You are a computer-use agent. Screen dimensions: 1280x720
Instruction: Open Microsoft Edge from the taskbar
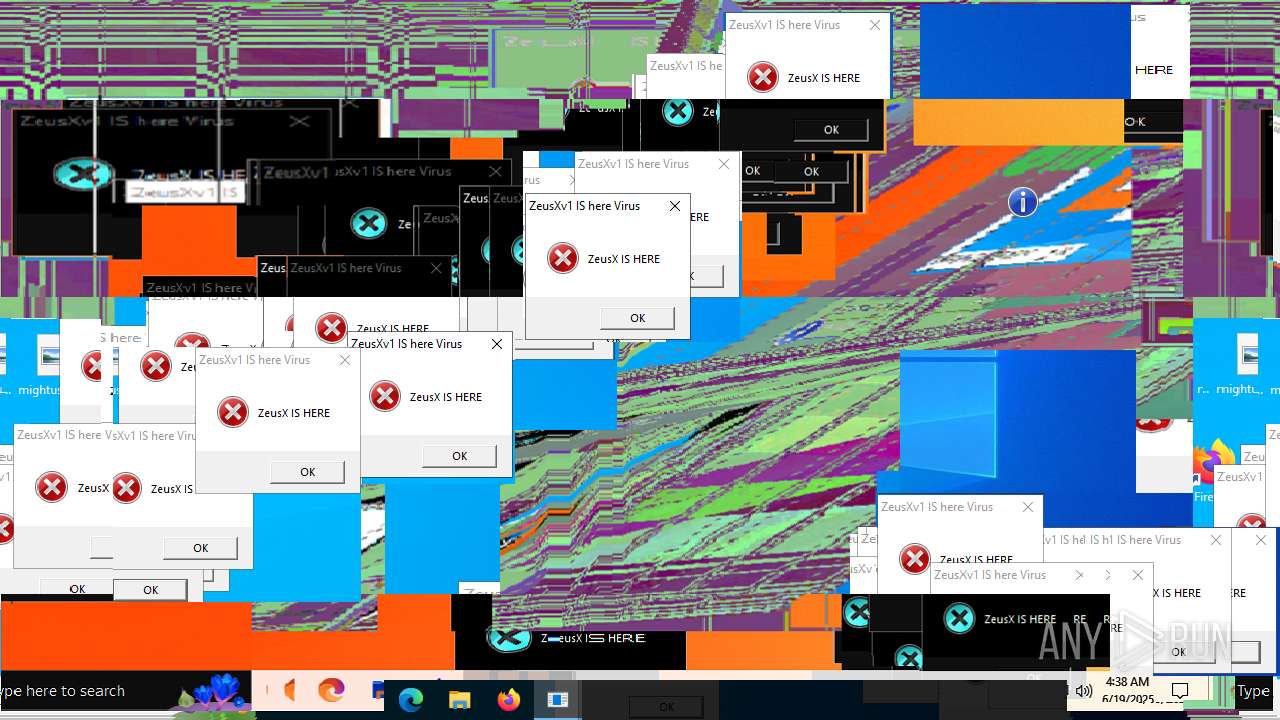(411, 699)
